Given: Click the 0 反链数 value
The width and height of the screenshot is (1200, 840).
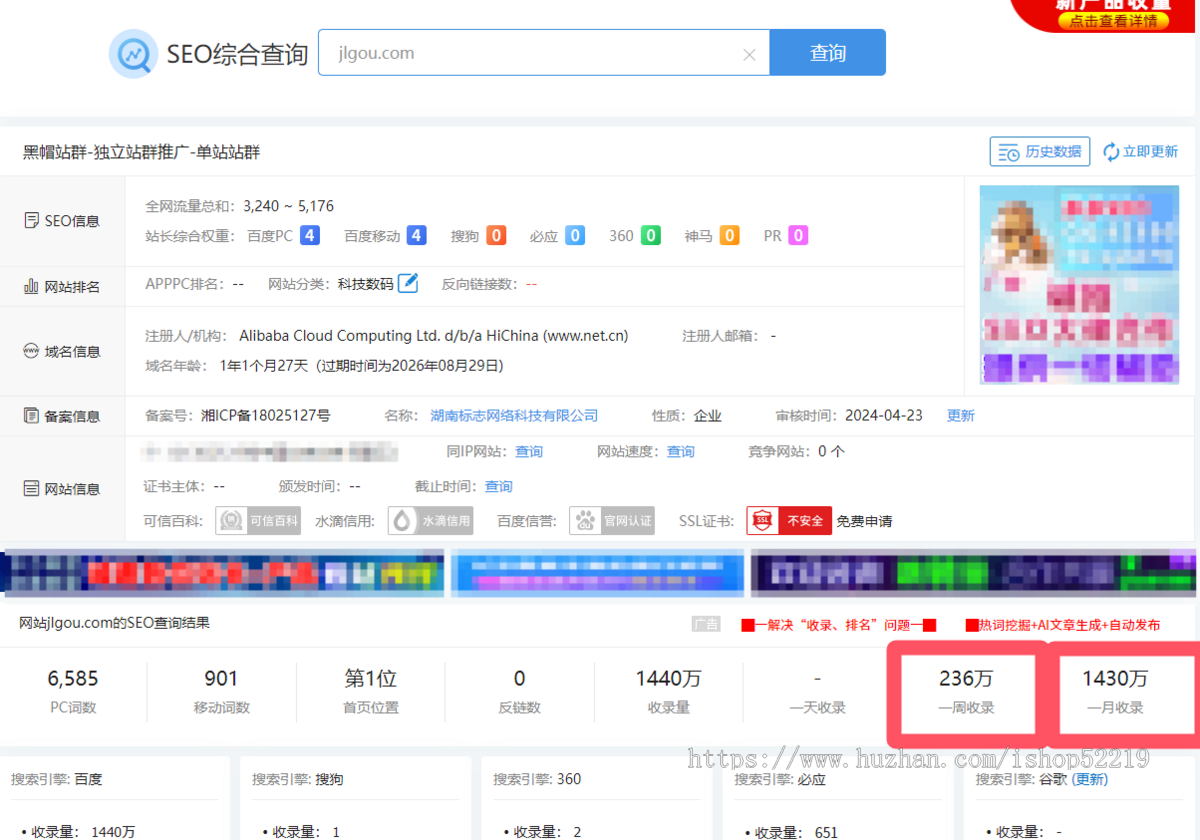Looking at the screenshot, I should [519, 679].
